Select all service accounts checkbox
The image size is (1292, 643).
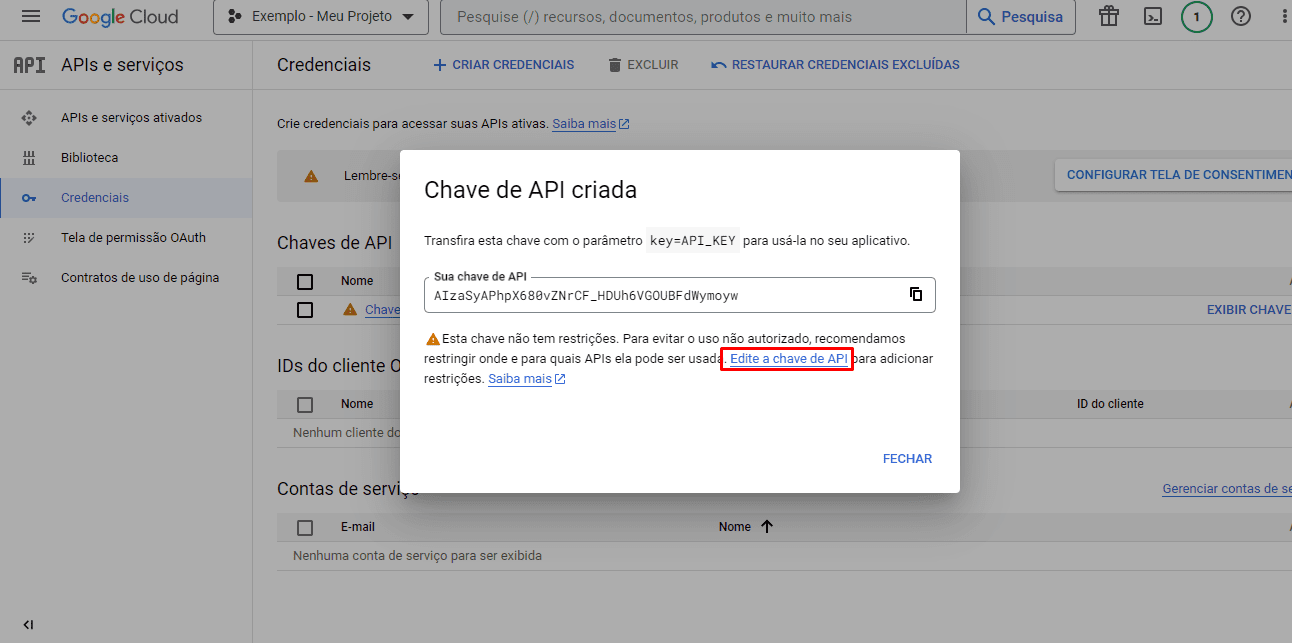[x=305, y=527]
